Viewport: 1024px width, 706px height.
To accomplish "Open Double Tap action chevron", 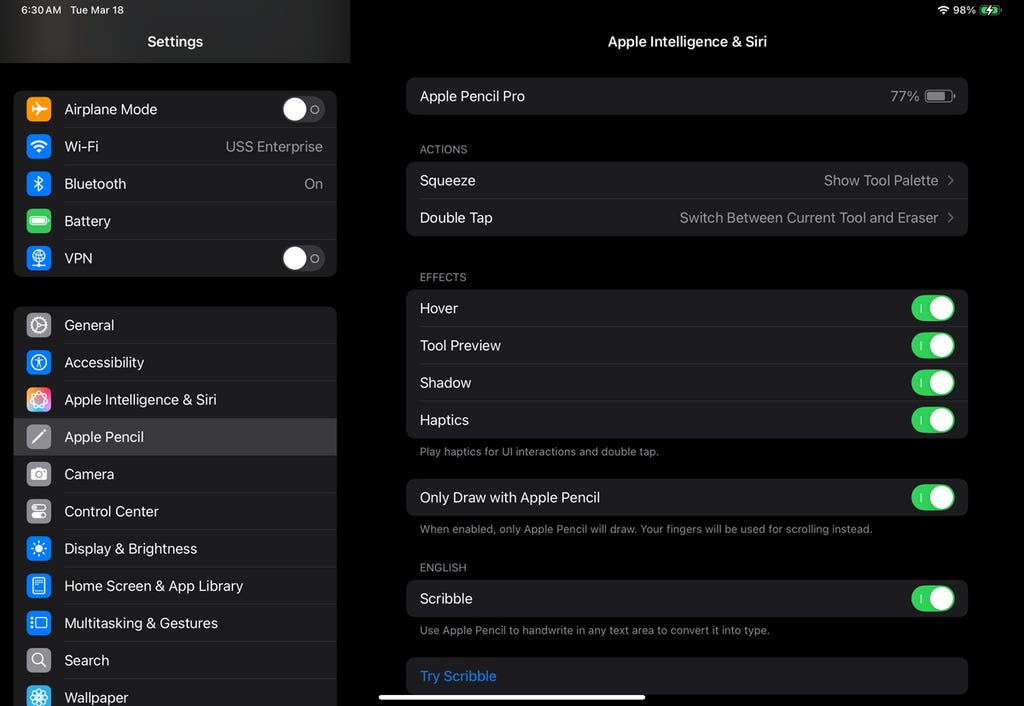I will 950,217.
